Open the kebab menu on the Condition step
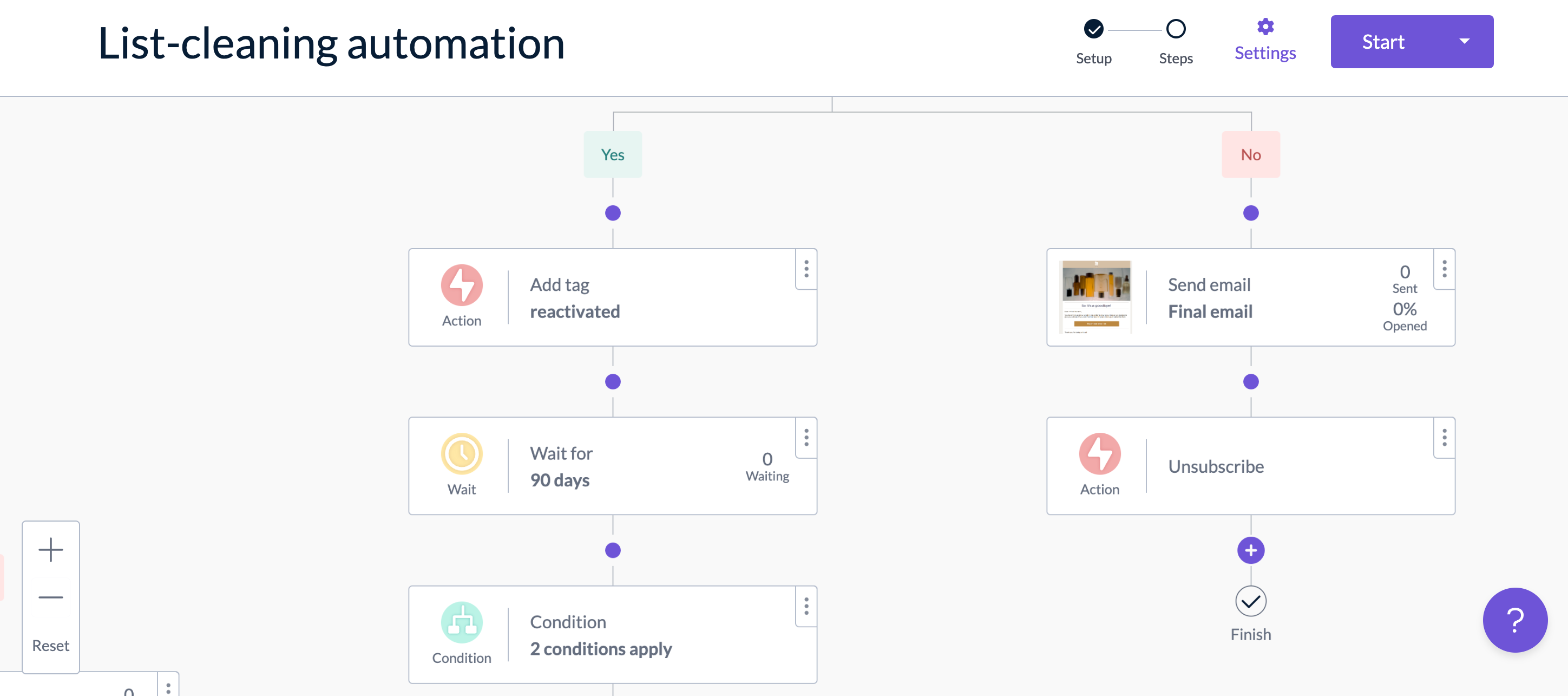The height and width of the screenshot is (696, 1568). coord(805,606)
